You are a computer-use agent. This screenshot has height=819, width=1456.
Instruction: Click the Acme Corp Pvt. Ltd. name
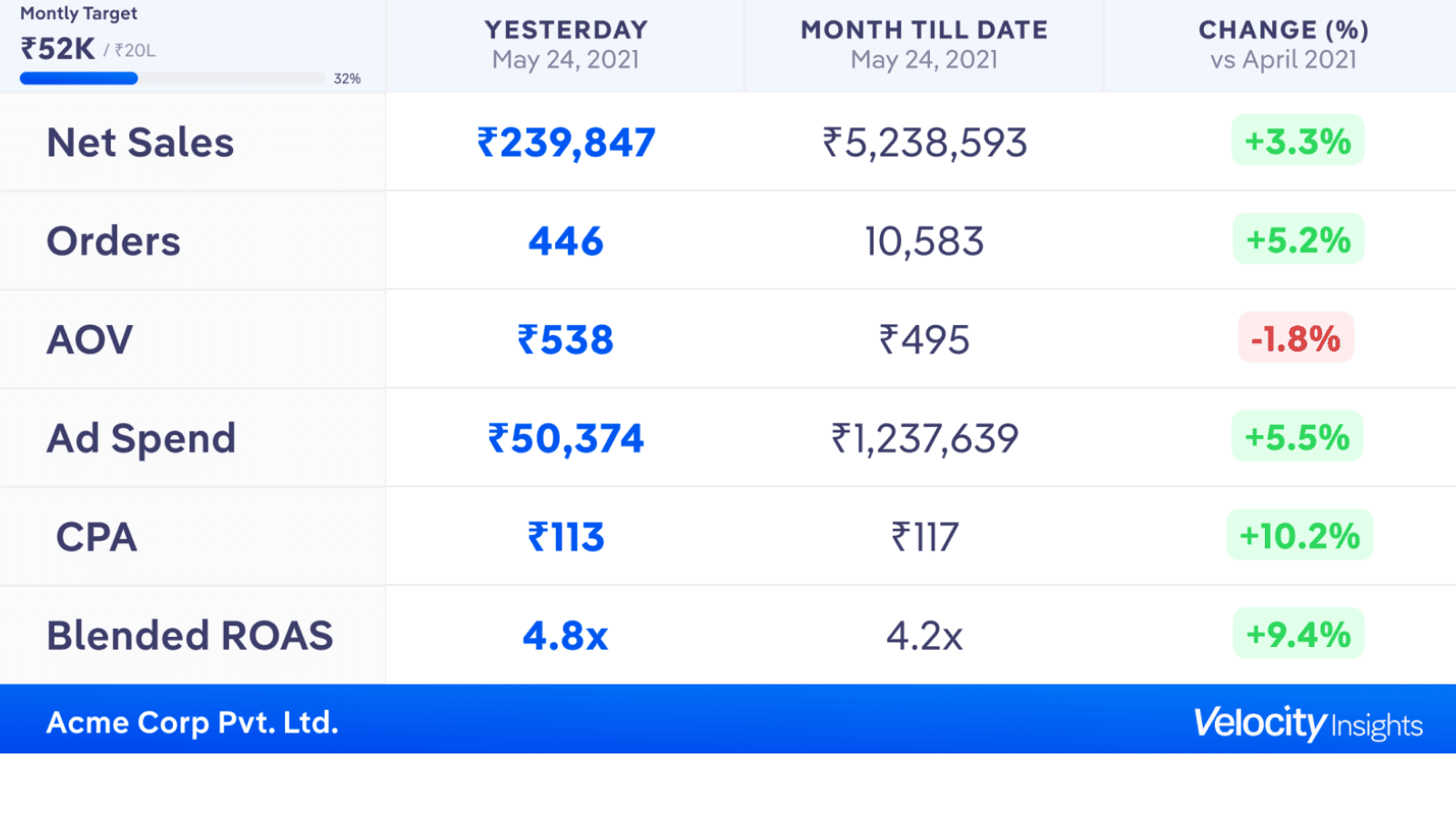coord(192,723)
